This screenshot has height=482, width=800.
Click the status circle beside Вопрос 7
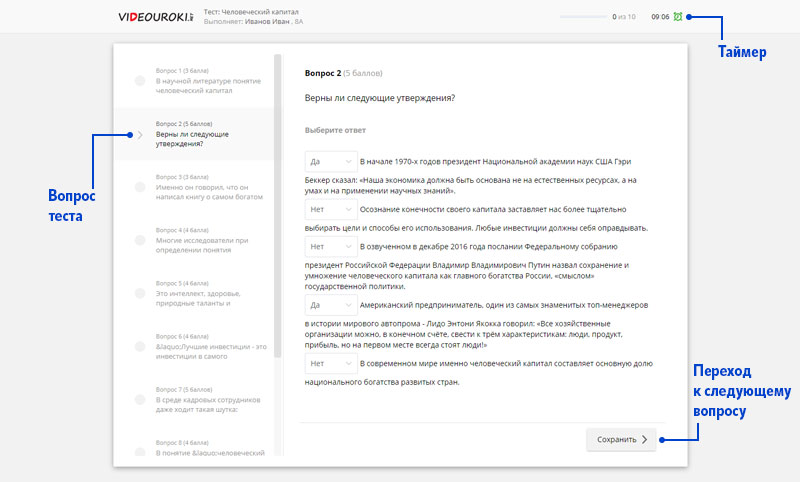coord(140,399)
